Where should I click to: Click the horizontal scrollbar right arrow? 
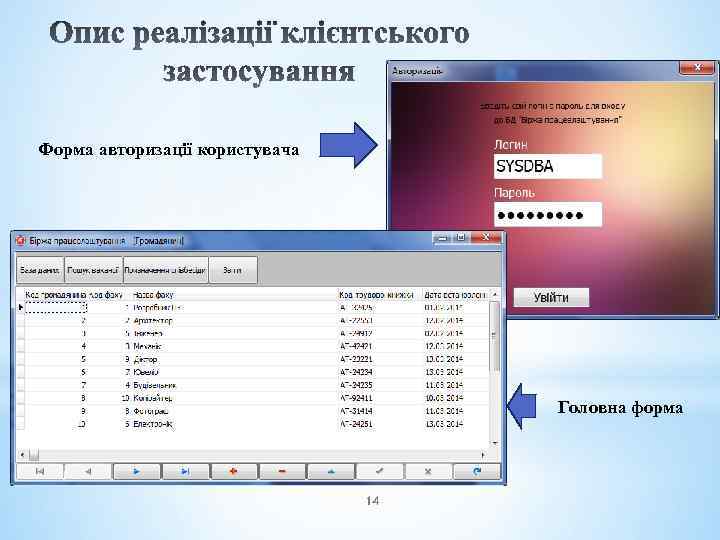click(x=483, y=455)
